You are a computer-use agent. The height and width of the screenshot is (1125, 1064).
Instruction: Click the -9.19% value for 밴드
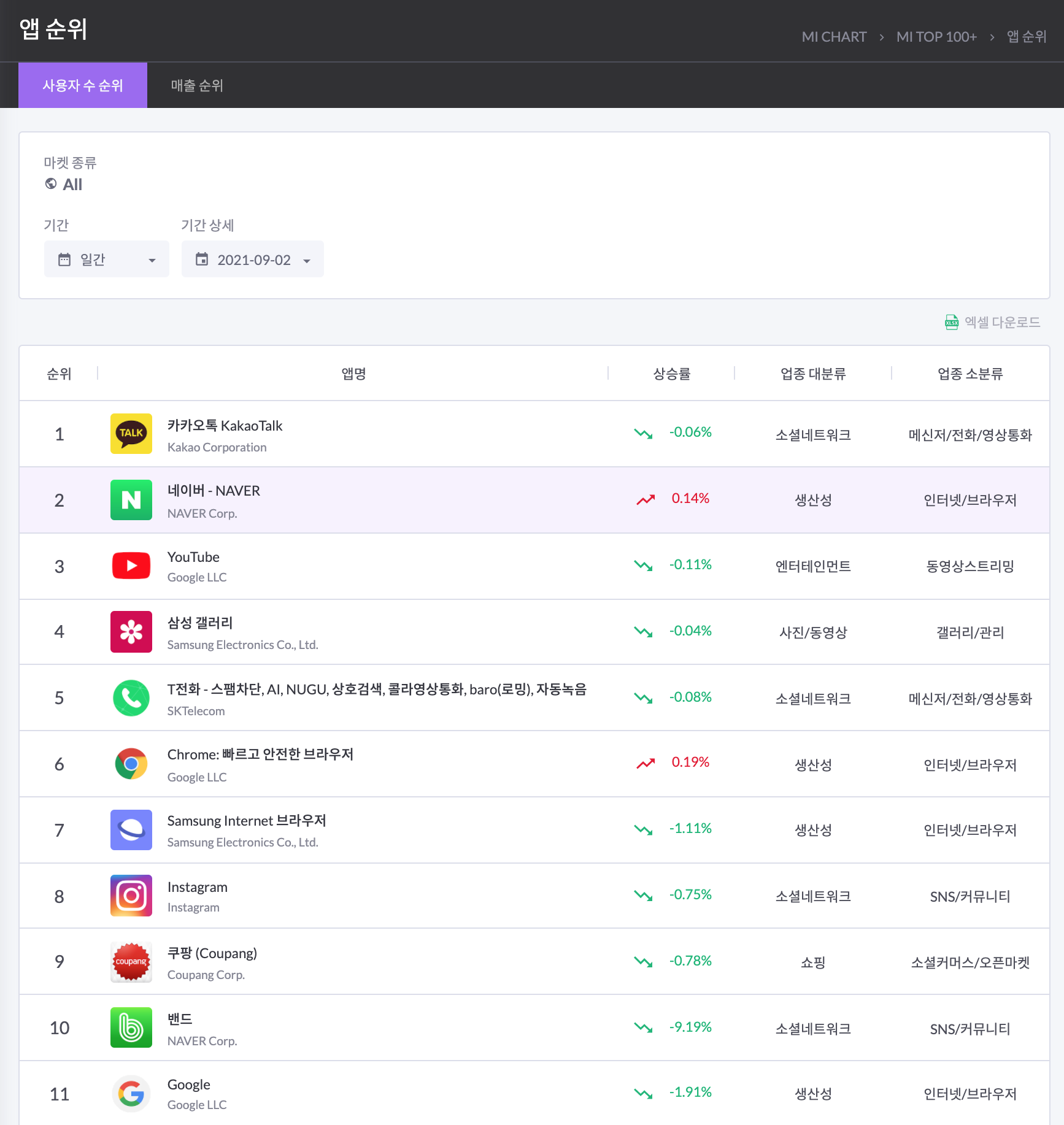(x=690, y=1027)
